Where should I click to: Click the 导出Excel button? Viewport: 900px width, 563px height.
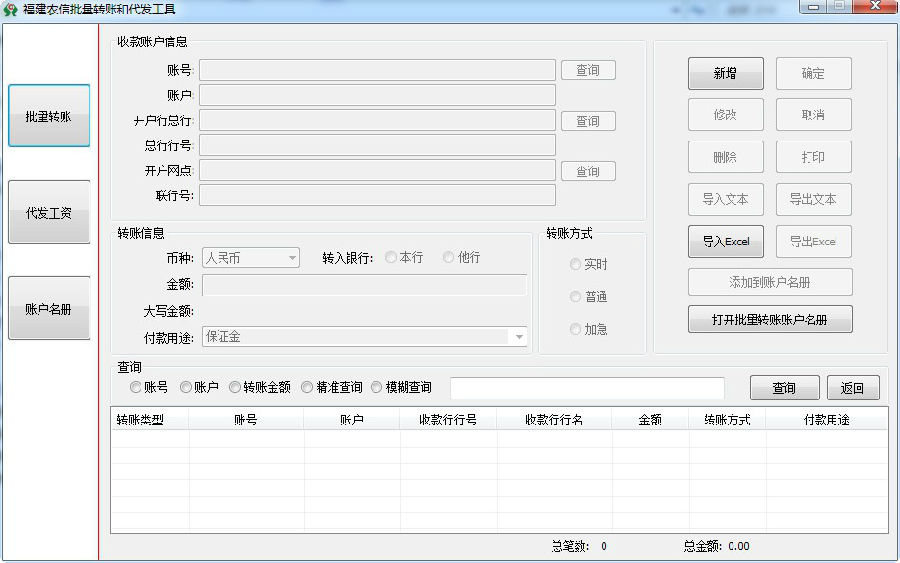click(813, 242)
